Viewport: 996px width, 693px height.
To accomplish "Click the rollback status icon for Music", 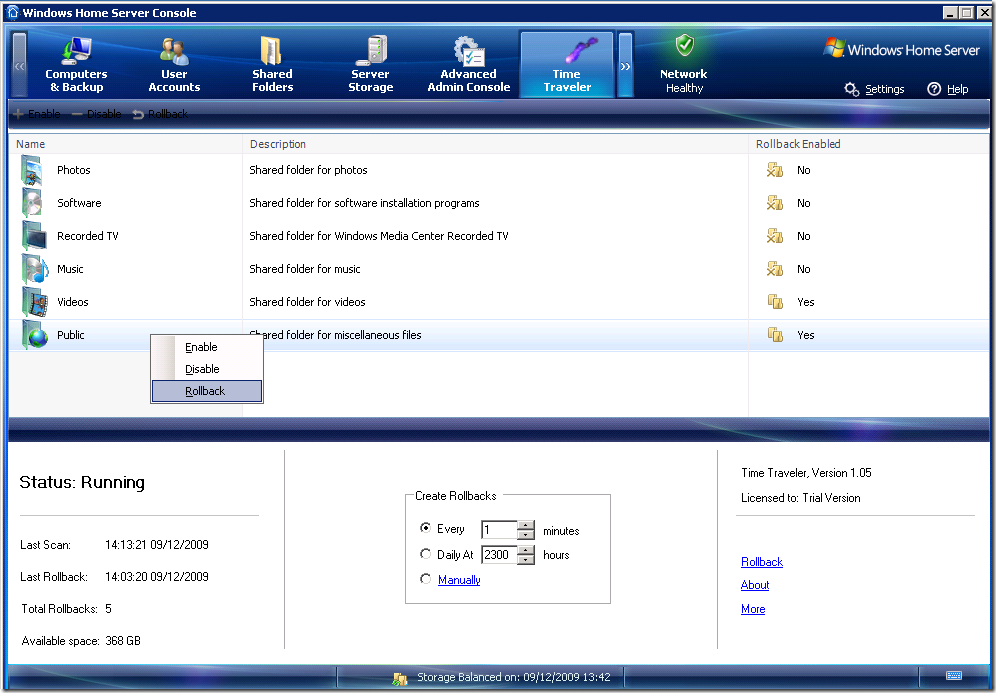I will pyautogui.click(x=774, y=269).
